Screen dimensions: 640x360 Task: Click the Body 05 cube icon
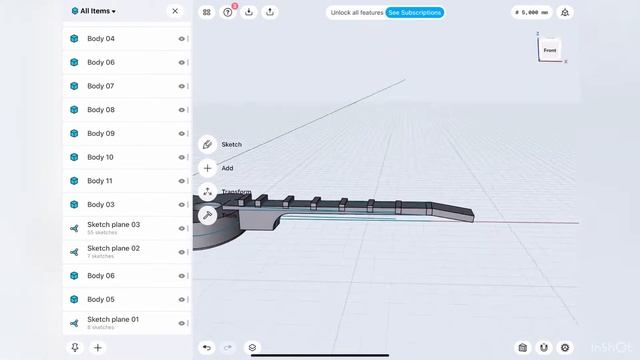[x=74, y=300]
